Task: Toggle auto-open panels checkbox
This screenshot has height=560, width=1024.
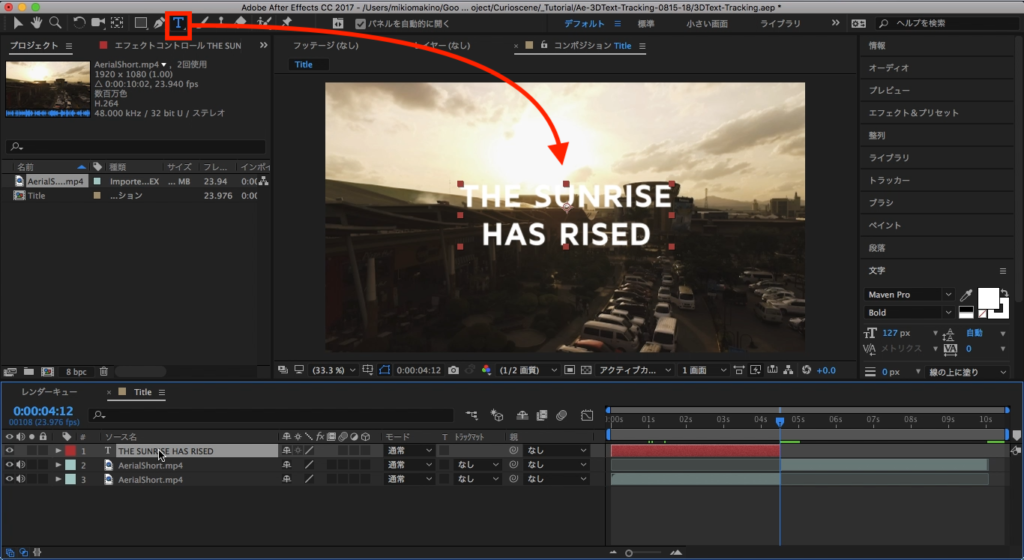Action: [361, 23]
